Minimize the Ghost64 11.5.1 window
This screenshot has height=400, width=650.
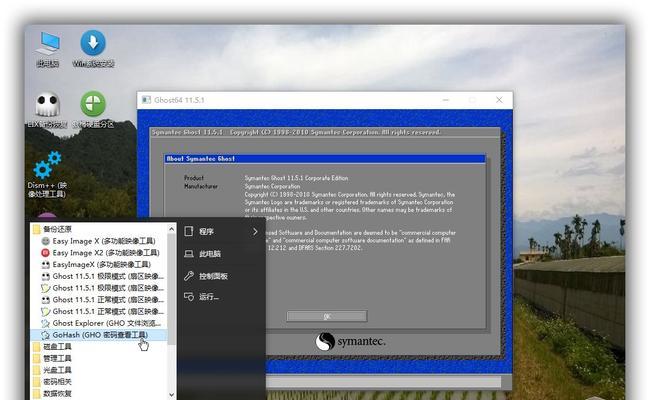point(446,100)
